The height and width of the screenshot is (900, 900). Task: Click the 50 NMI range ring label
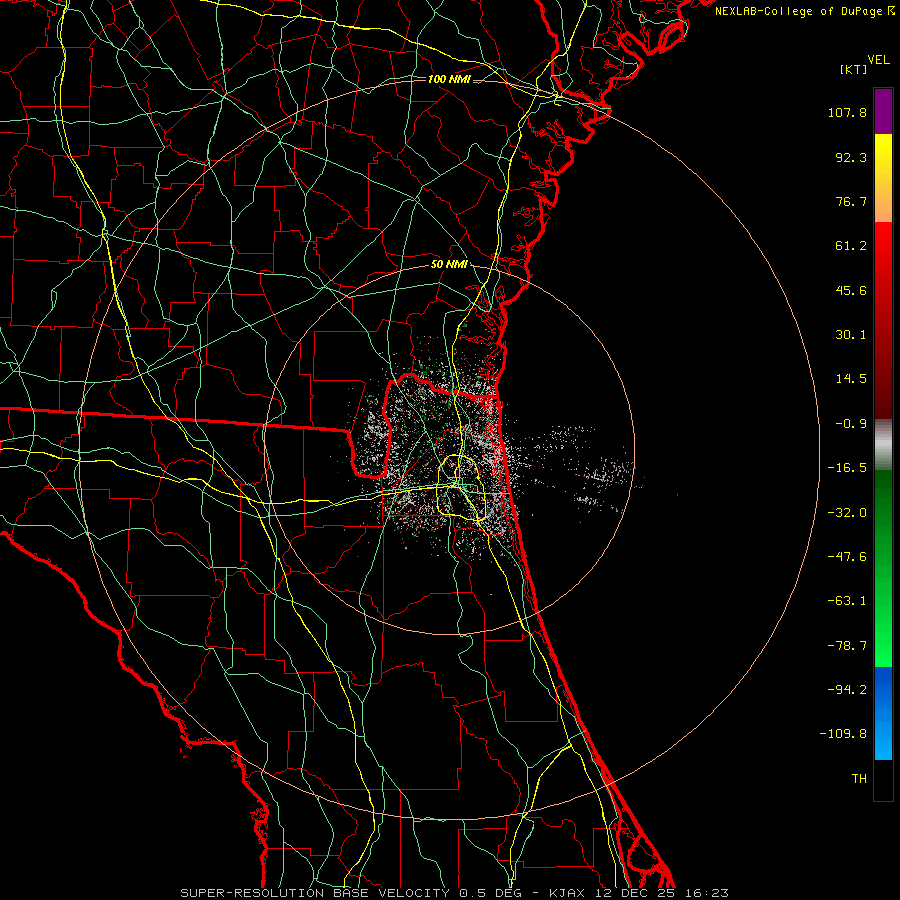pos(449,265)
